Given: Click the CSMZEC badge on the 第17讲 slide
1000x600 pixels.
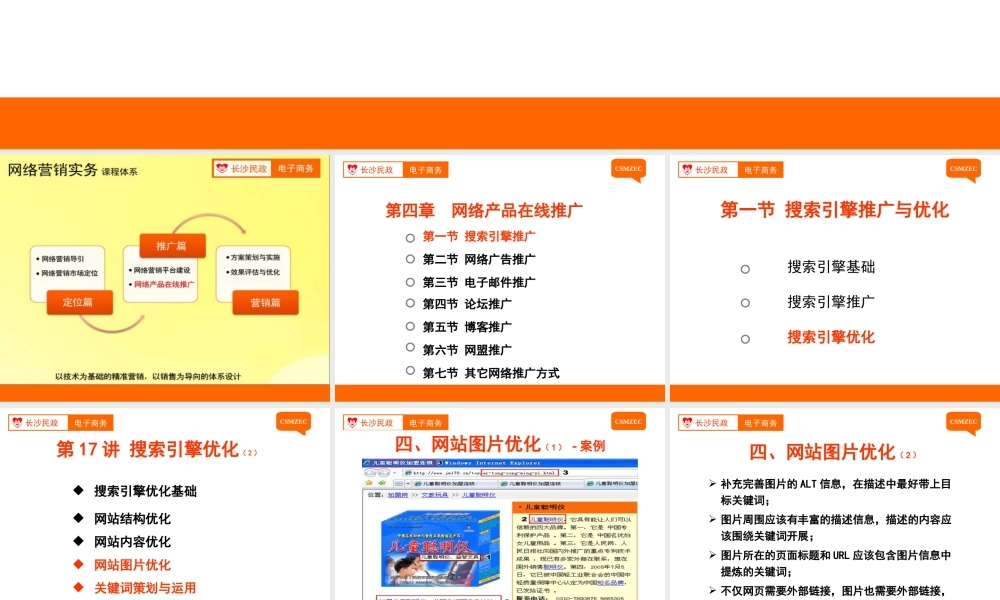Looking at the screenshot, I should pyautogui.click(x=293, y=422).
